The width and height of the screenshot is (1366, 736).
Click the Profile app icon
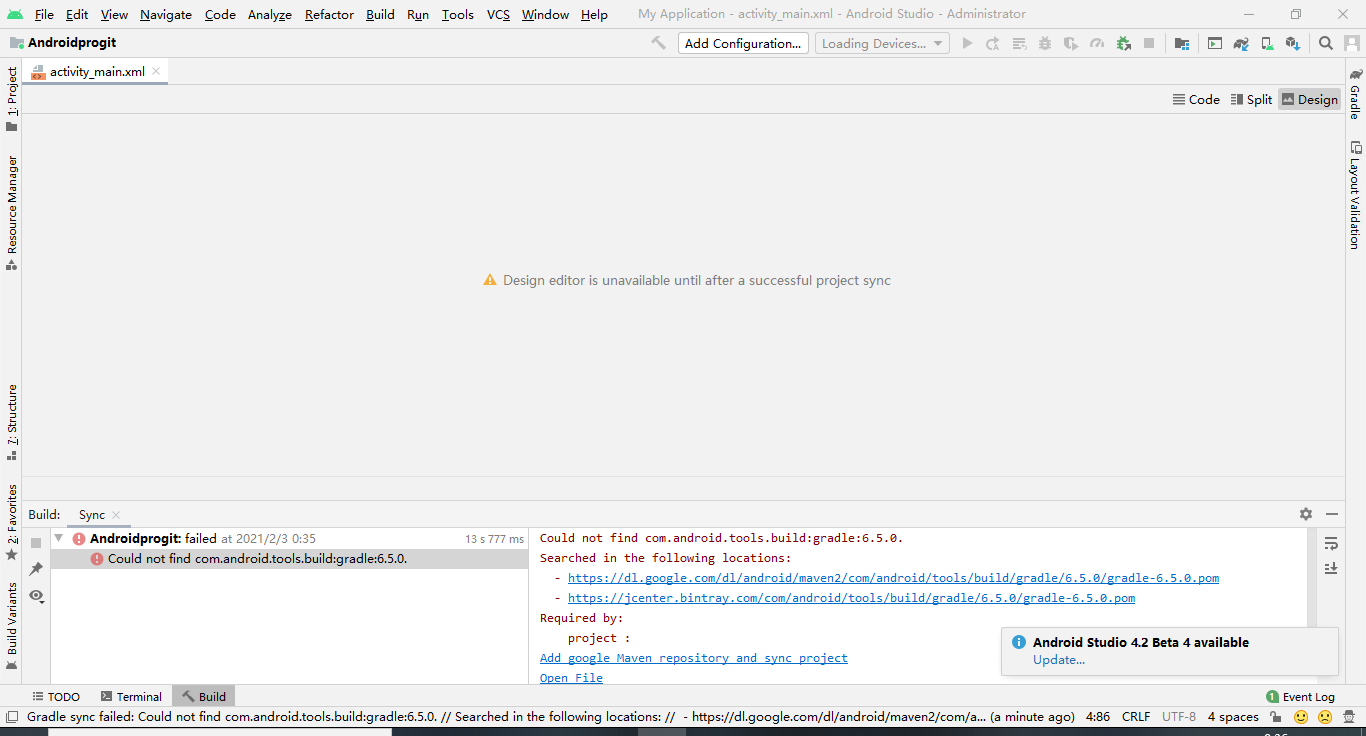coord(1097,43)
